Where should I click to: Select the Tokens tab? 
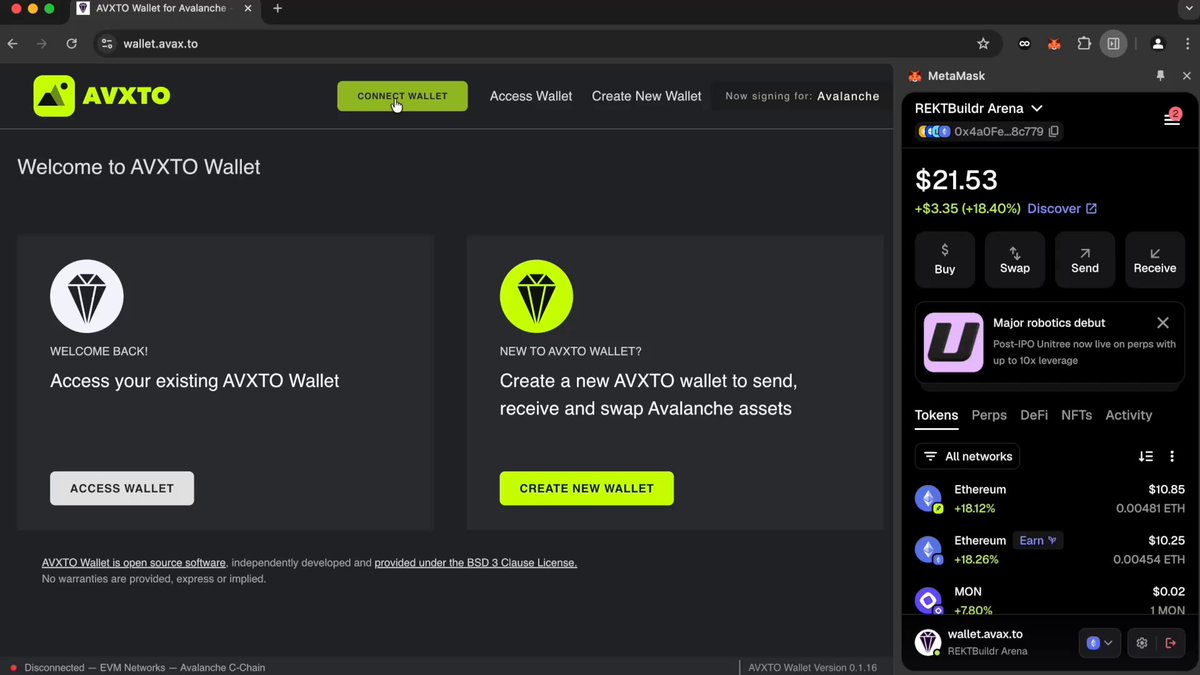936,415
